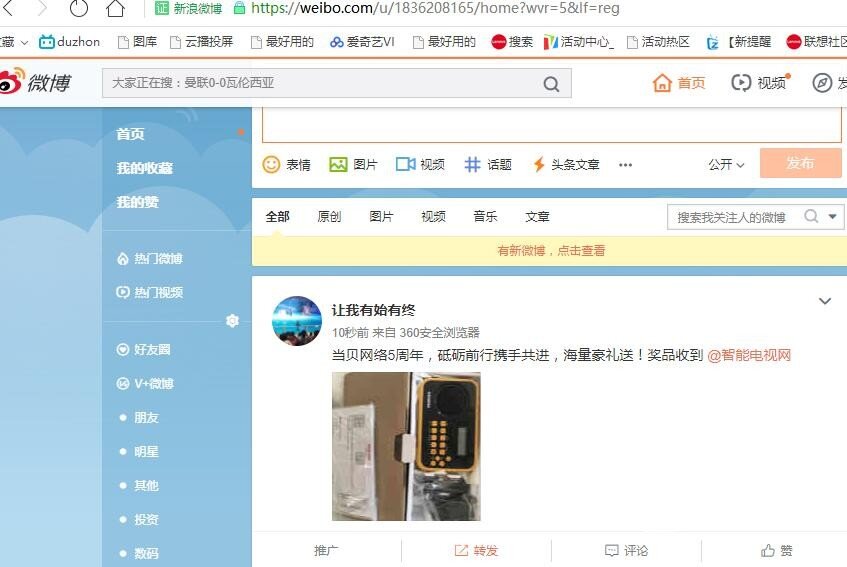Select the 明星 group in sidebar
This screenshot has width=847, height=567.
tap(146, 451)
